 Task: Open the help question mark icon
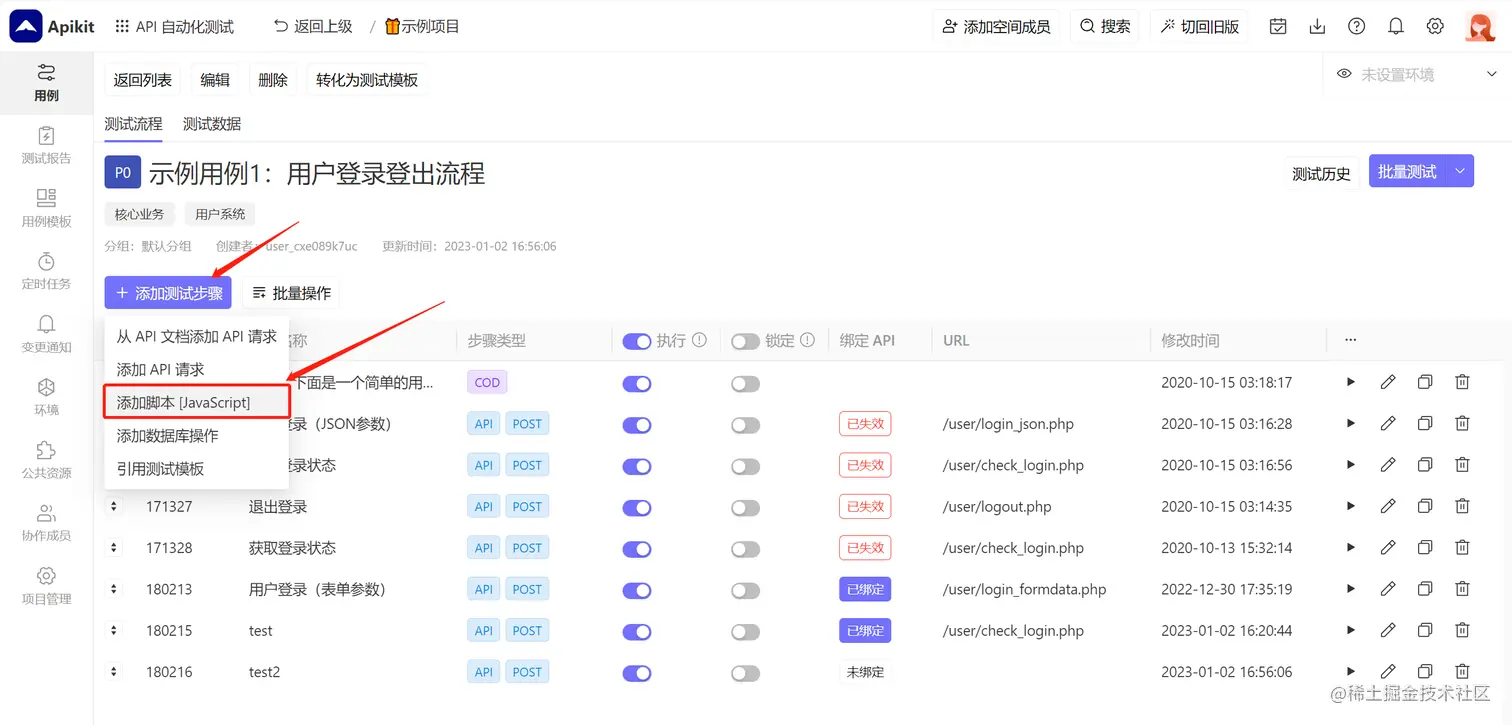point(1356,27)
